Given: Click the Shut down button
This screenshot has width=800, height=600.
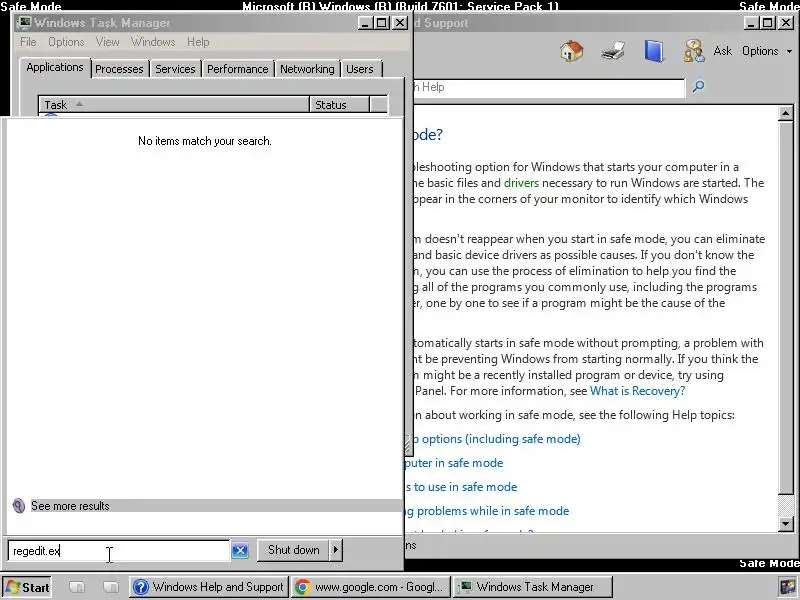Looking at the screenshot, I should click(x=293, y=550).
